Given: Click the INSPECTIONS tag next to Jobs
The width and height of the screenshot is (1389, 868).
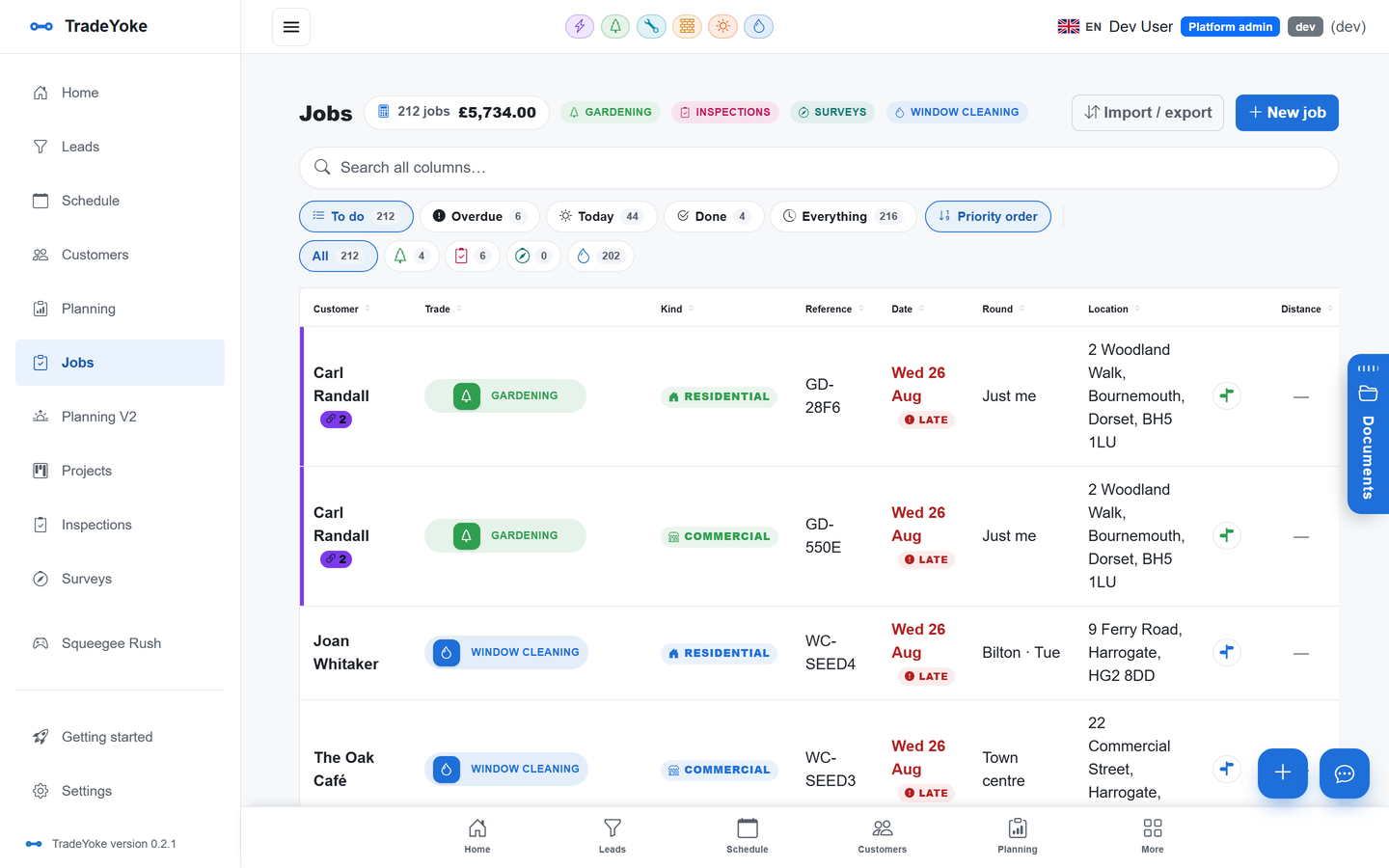Looking at the screenshot, I should coord(725,112).
